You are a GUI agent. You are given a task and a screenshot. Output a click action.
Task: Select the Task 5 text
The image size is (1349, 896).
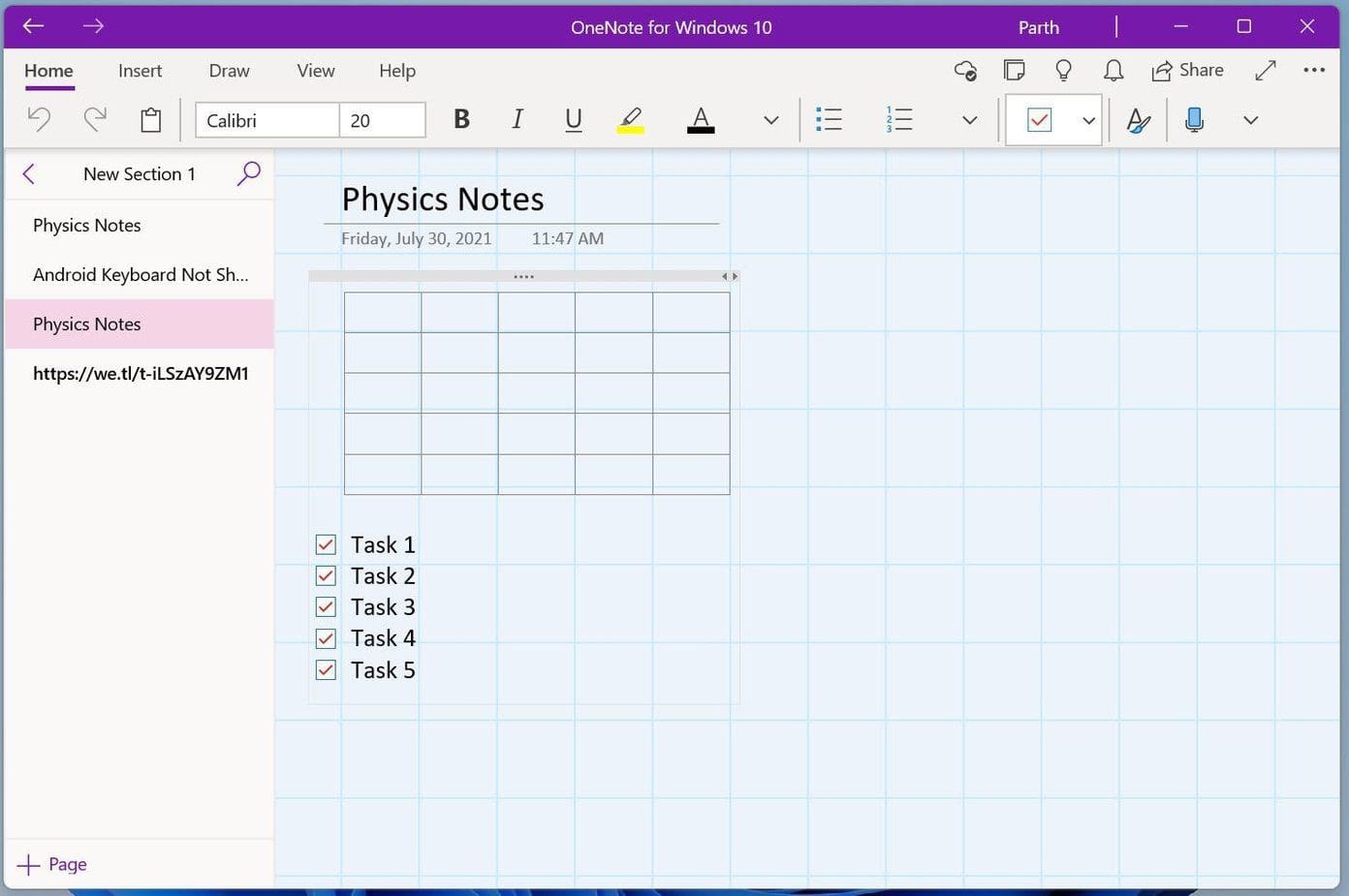point(383,669)
